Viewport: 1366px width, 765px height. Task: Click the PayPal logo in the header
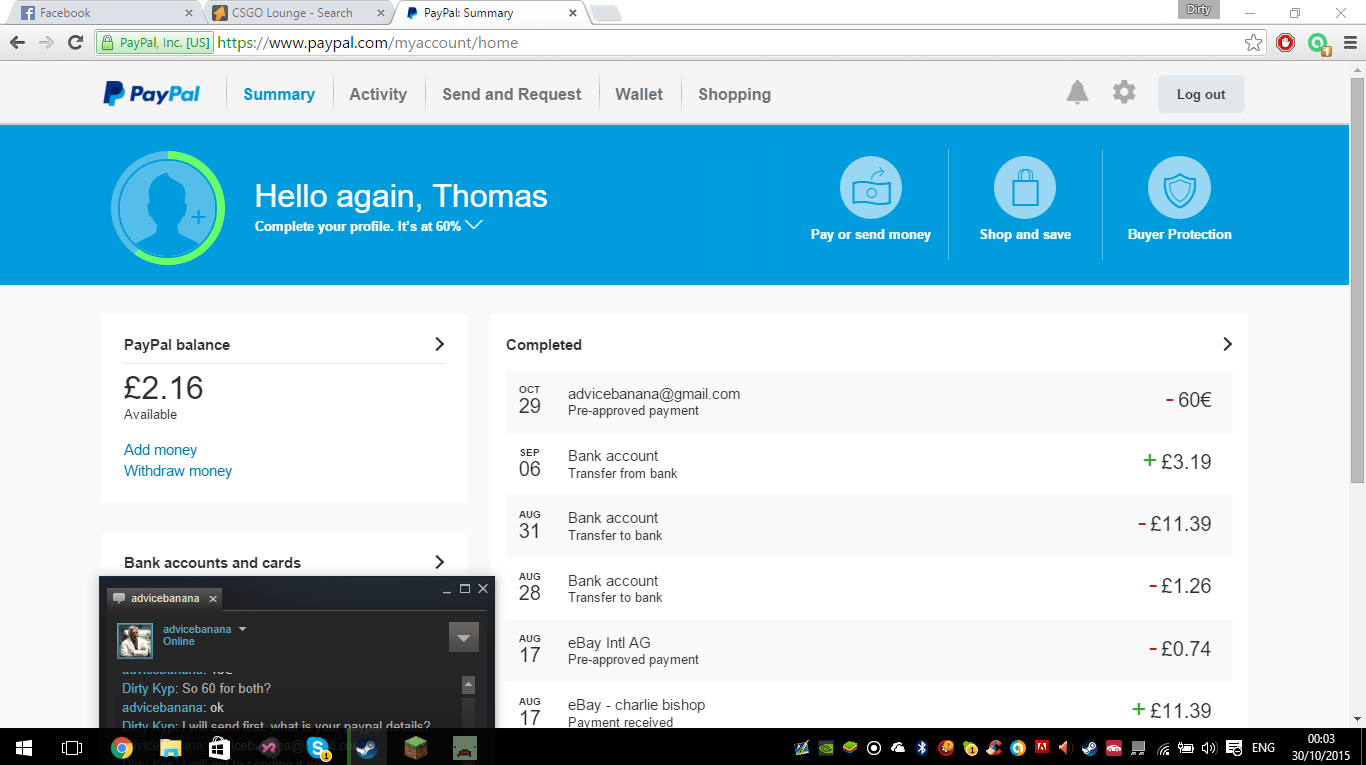152,94
